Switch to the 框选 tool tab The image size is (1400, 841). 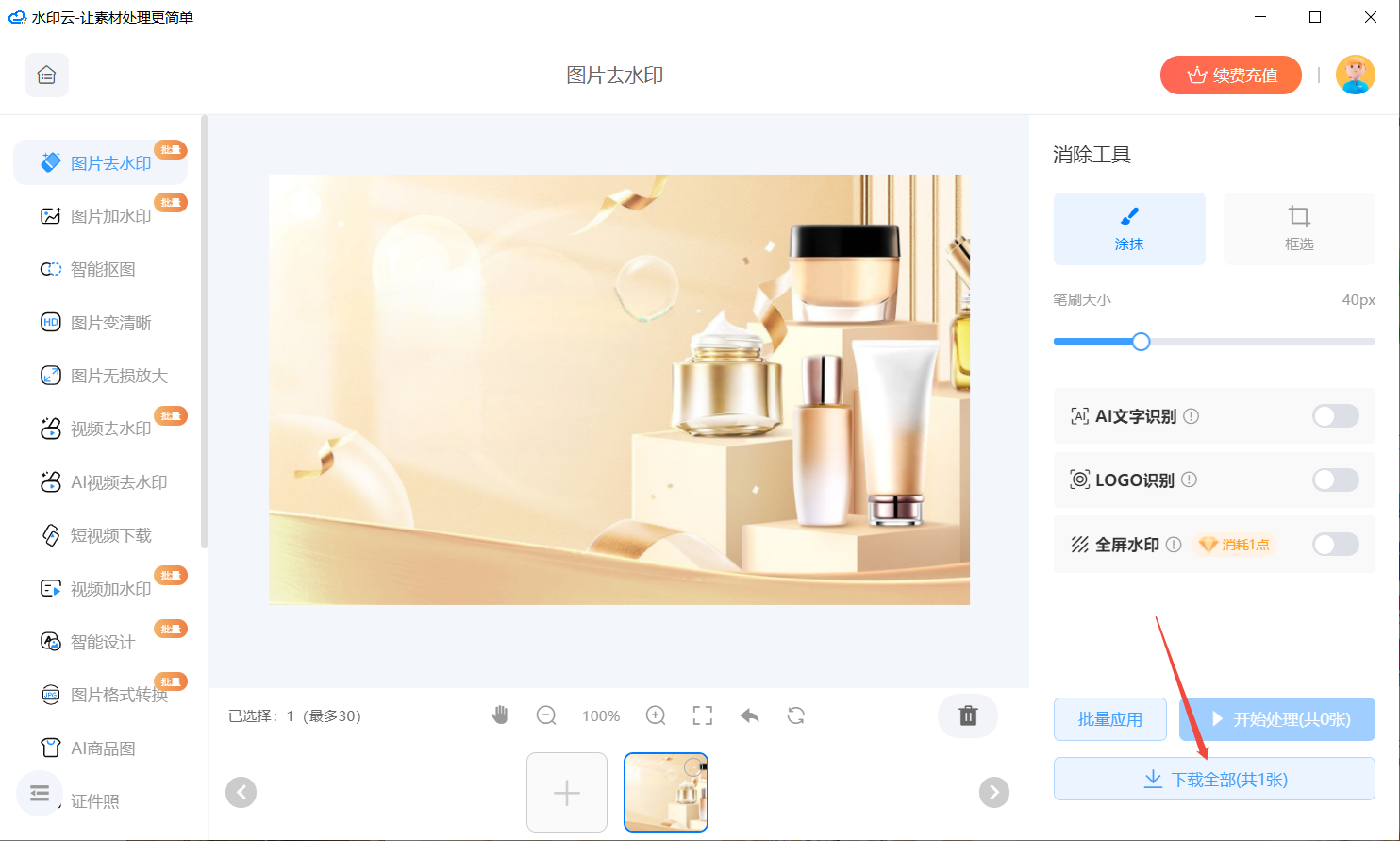point(1298,228)
